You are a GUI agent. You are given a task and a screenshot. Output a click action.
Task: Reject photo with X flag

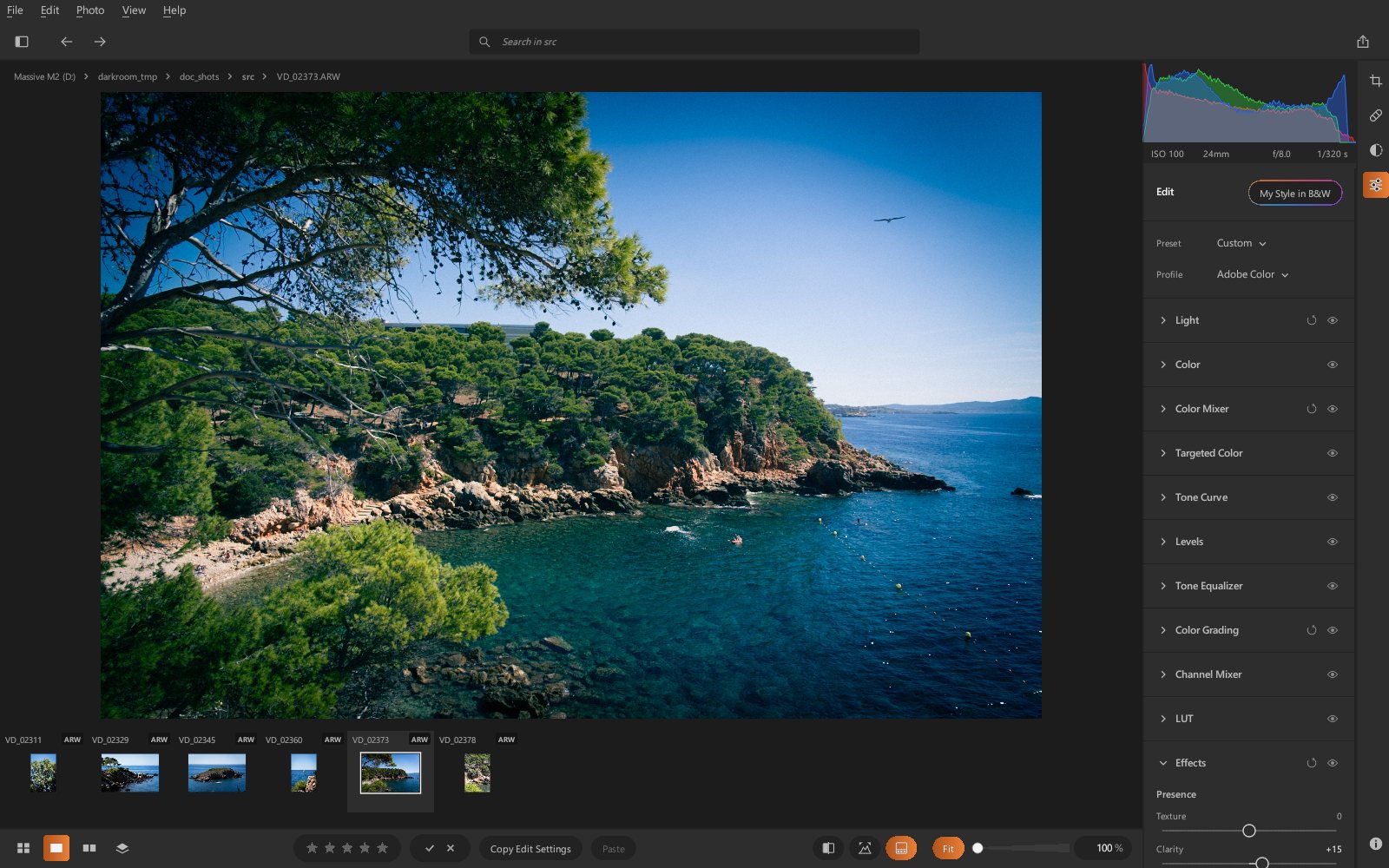pos(451,848)
